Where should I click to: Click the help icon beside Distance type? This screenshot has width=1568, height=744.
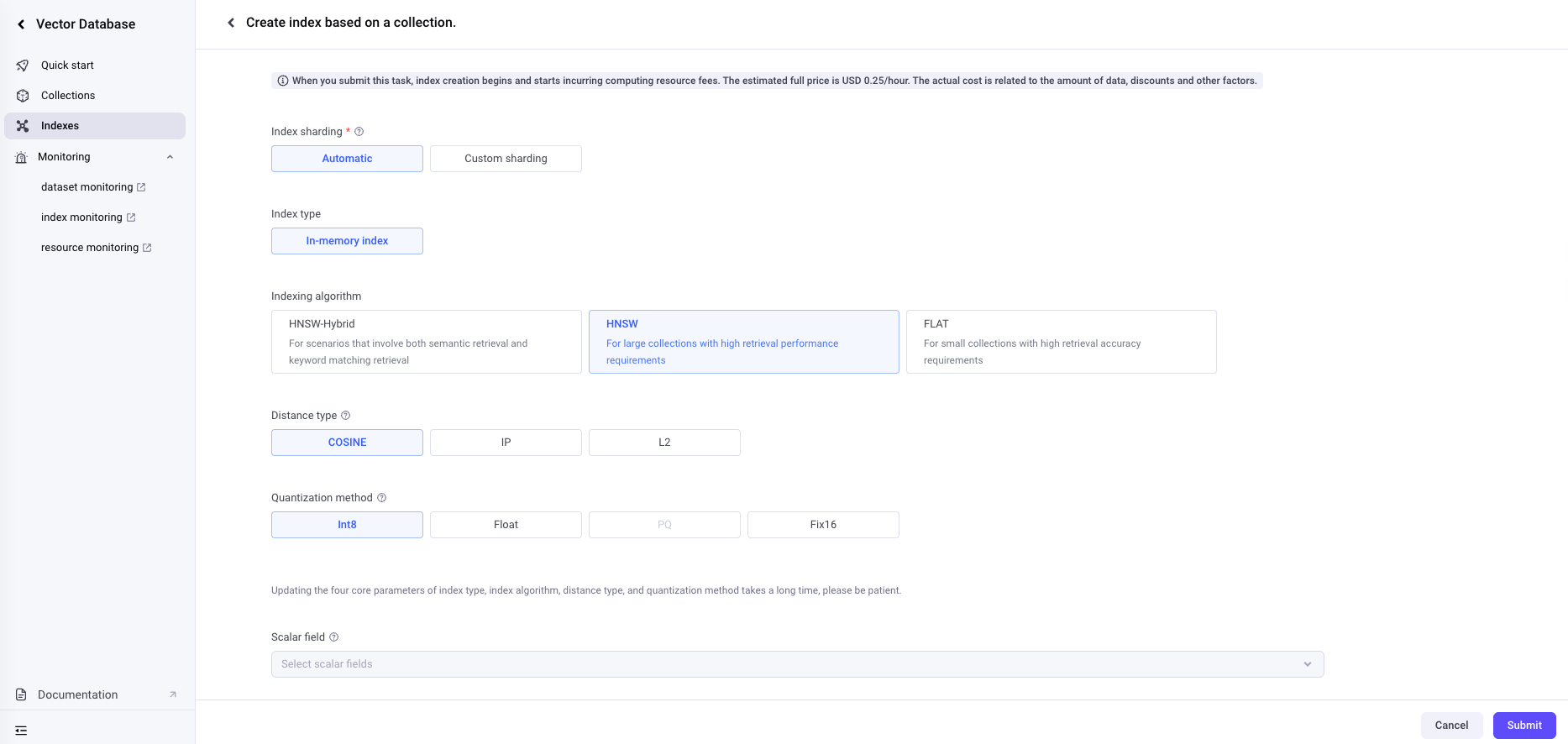[x=346, y=416]
